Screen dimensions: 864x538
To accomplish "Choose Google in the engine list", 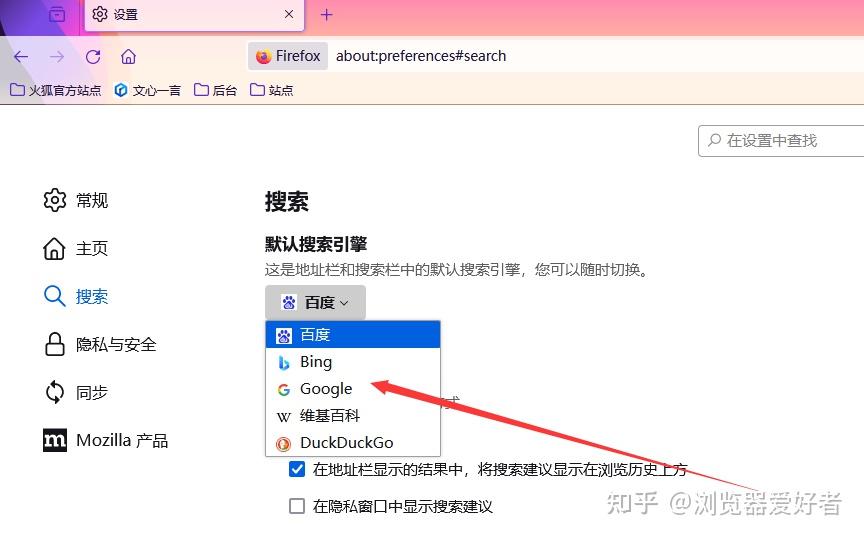I will coord(353,389).
